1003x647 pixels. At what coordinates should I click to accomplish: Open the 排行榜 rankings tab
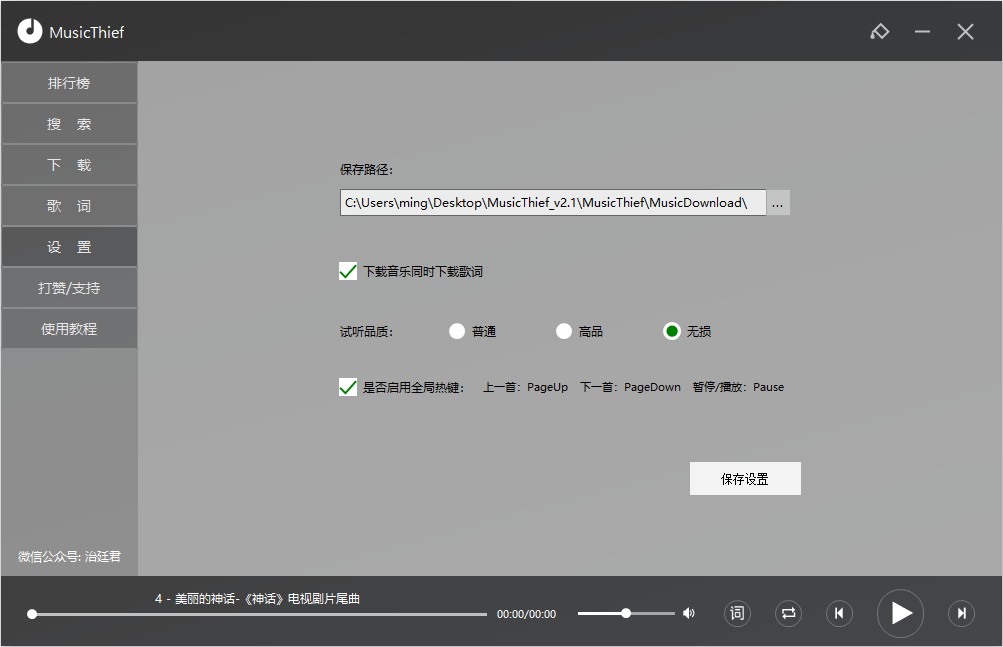click(69, 83)
